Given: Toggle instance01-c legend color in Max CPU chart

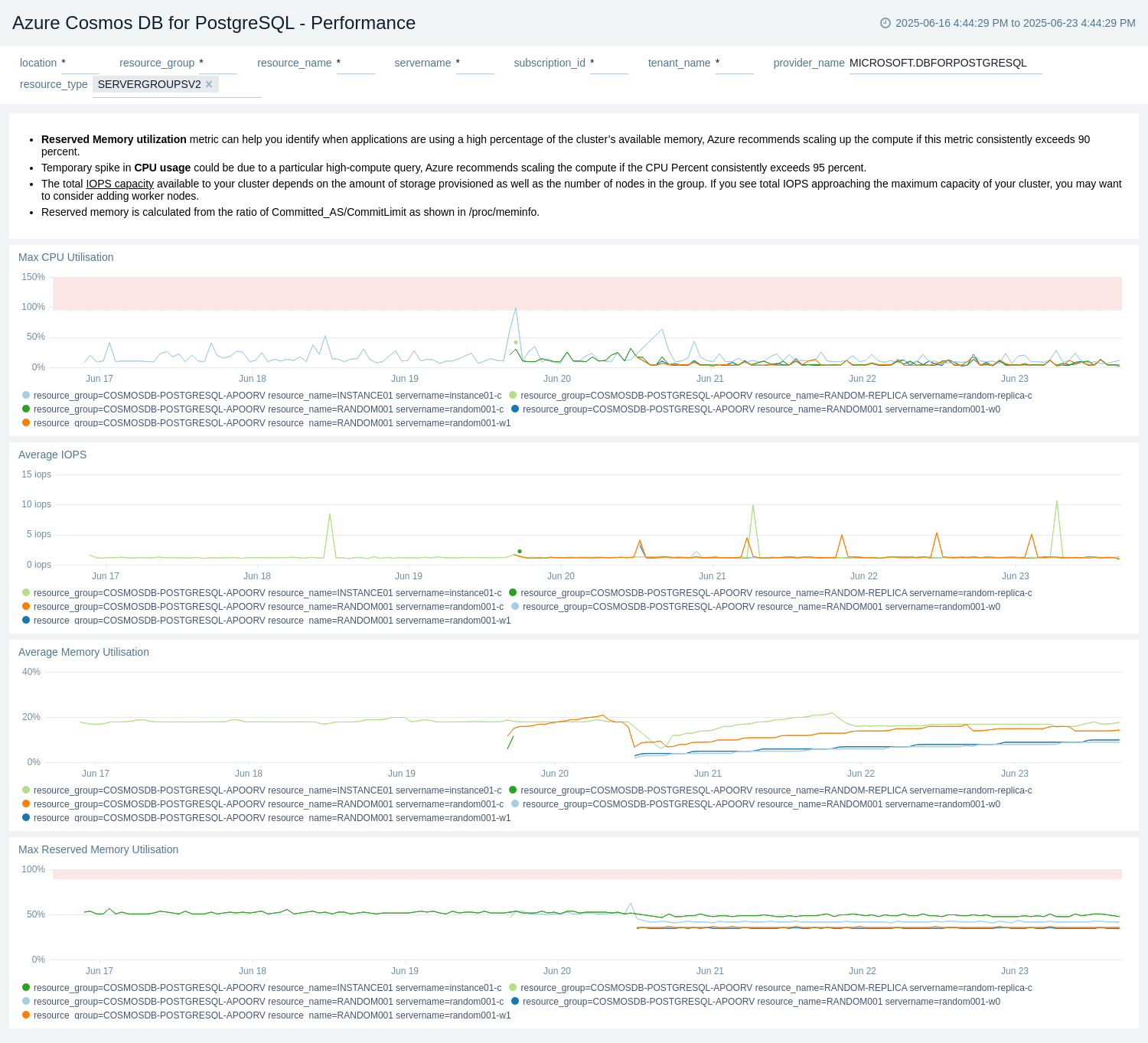Looking at the screenshot, I should point(26,396).
